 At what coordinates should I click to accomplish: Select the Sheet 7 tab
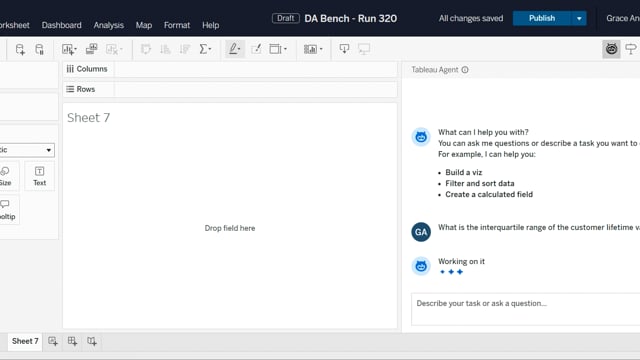[x=25, y=341]
